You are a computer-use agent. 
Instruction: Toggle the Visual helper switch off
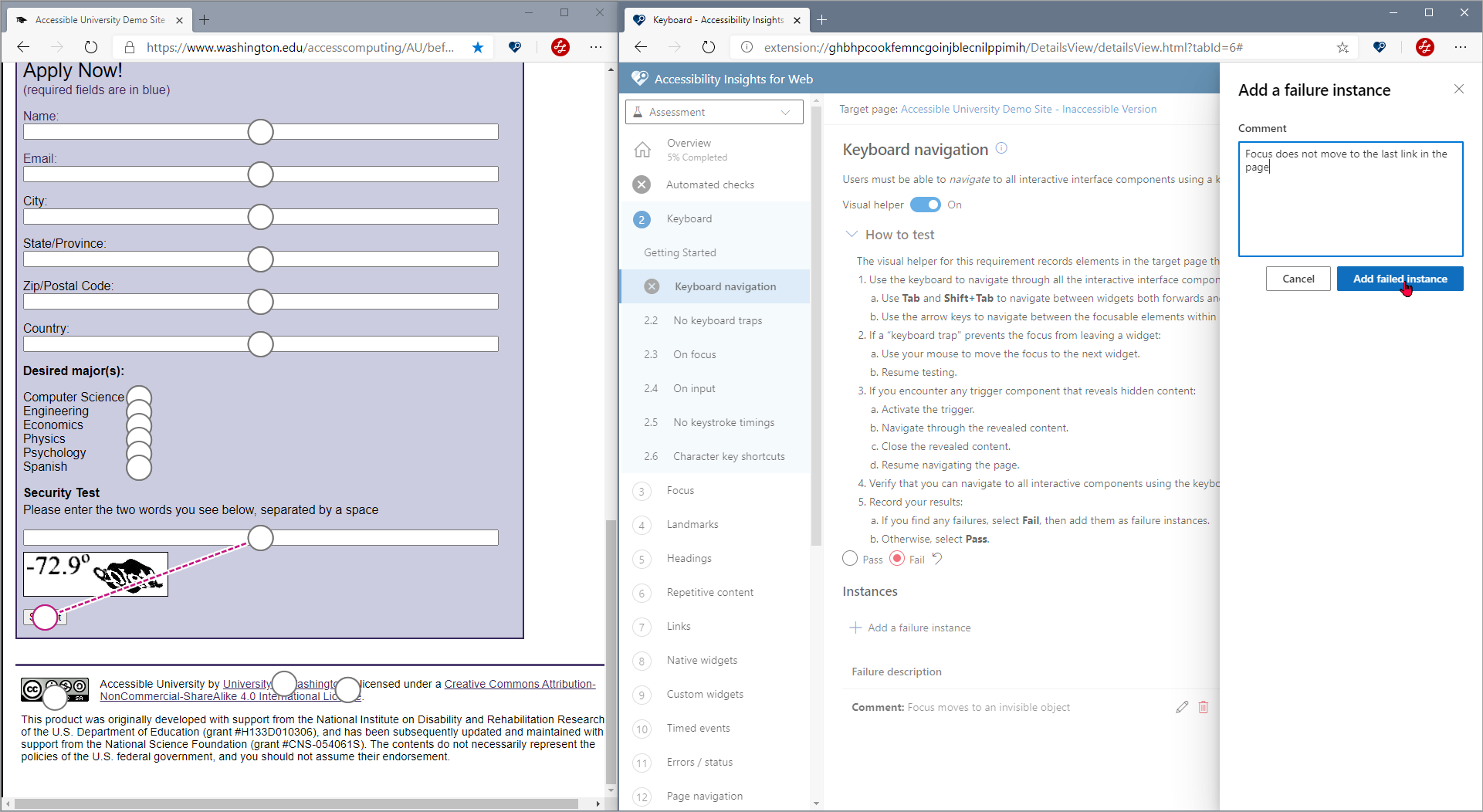click(x=925, y=205)
